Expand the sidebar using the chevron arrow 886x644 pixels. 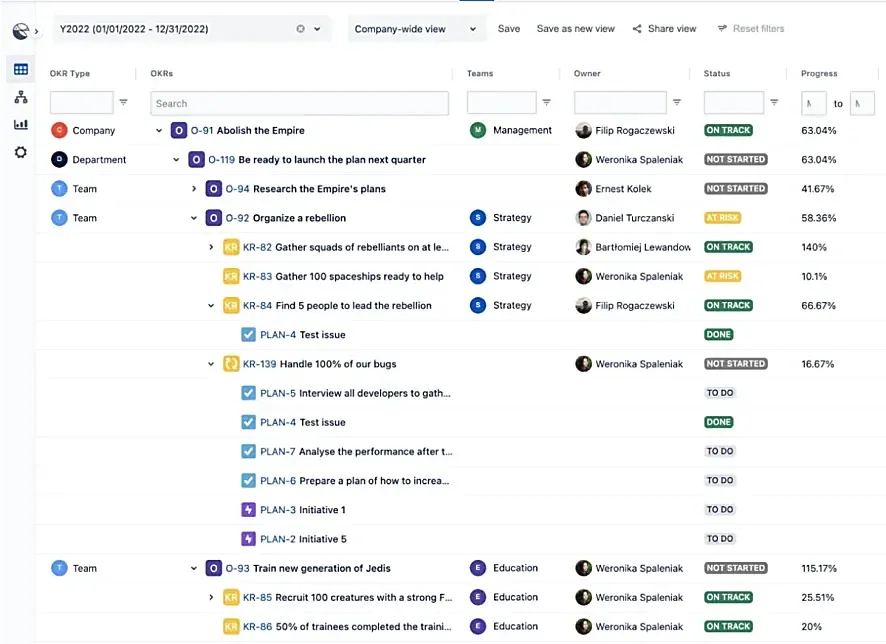37,29
